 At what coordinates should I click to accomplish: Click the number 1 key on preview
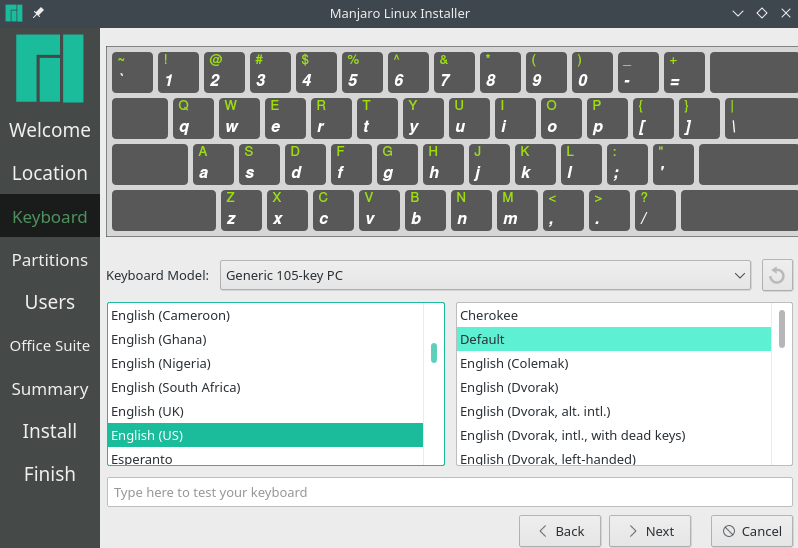coord(178,72)
